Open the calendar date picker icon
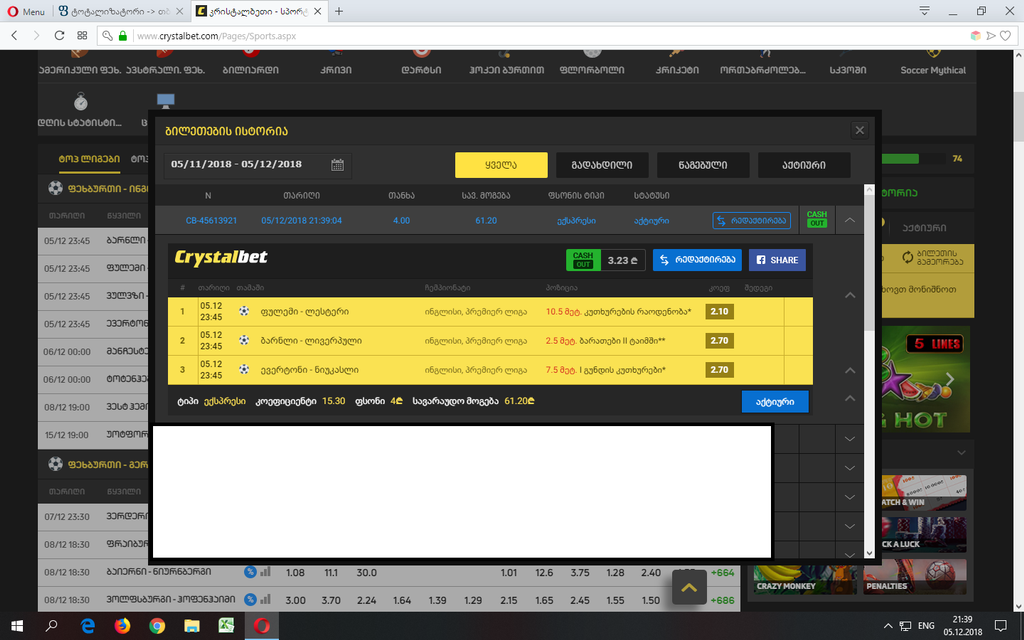Screen dimensions: 1024x640 tap(337, 165)
